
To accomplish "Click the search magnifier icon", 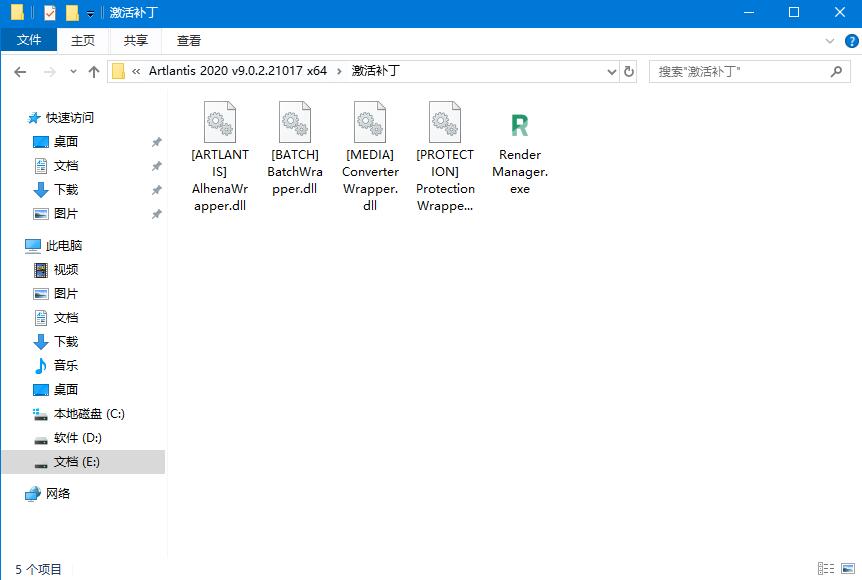I will [836, 71].
